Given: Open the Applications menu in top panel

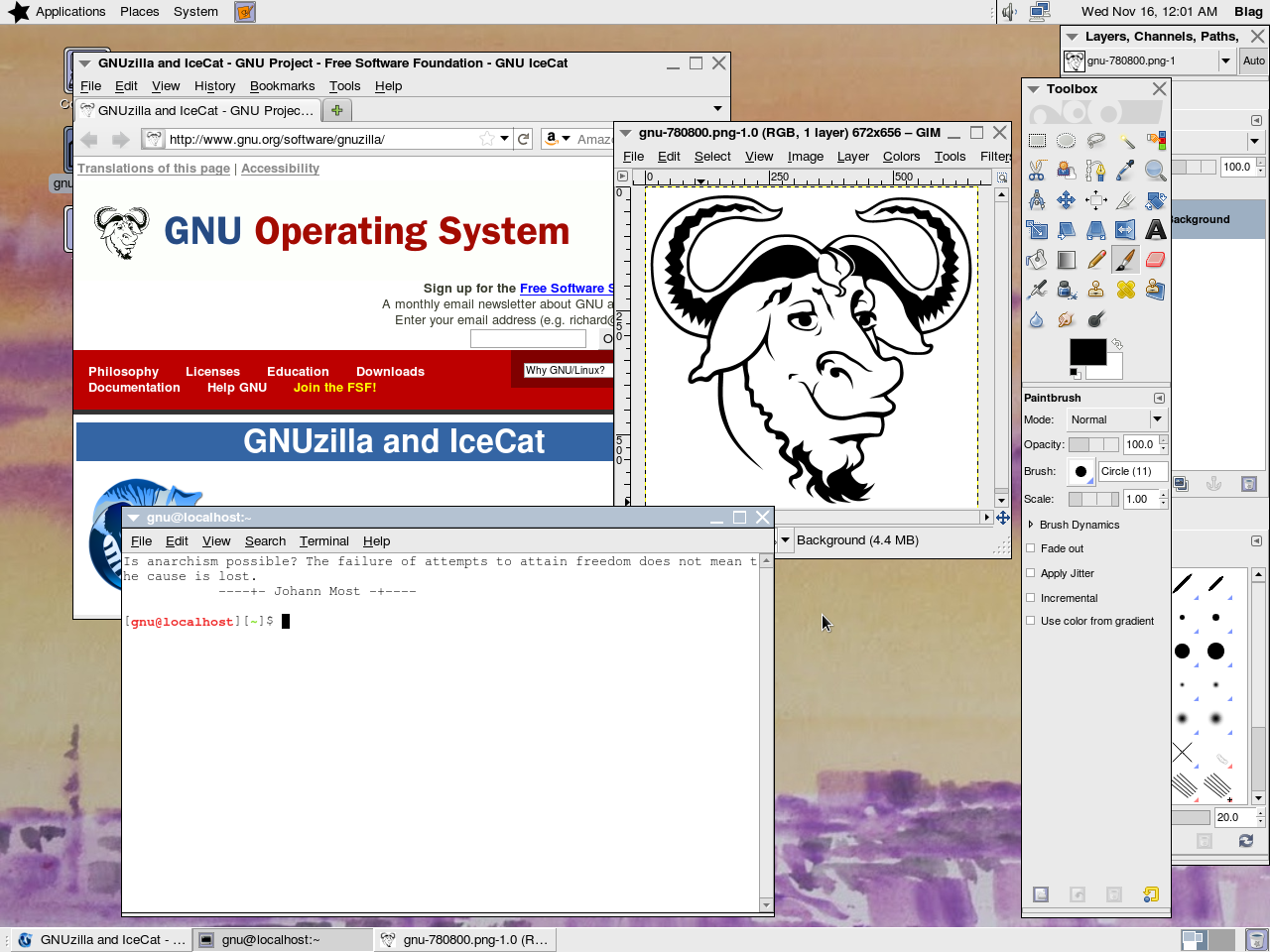Looking at the screenshot, I should click(70, 12).
